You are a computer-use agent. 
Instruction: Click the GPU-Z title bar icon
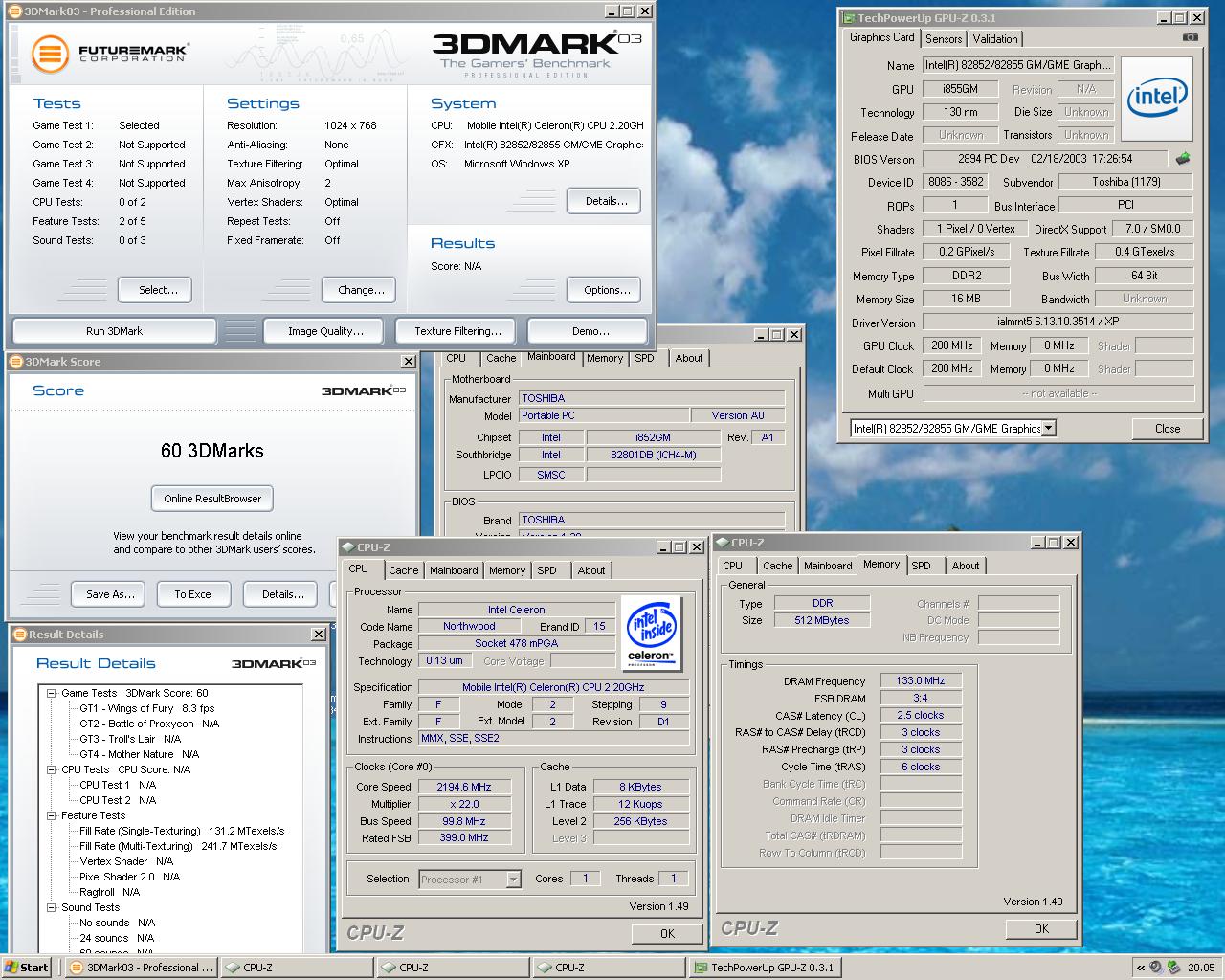pyautogui.click(x=848, y=17)
